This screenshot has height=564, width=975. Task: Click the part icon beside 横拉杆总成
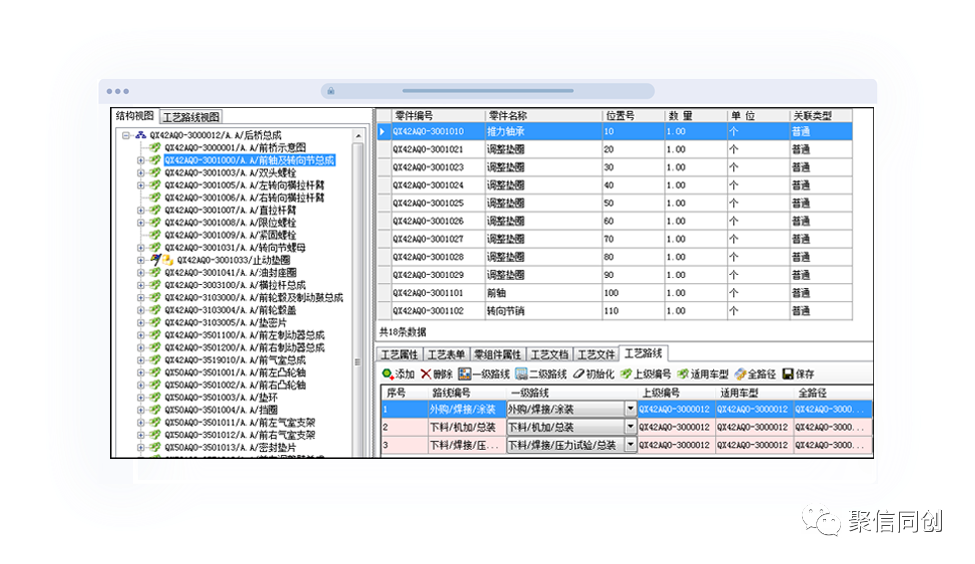[155, 285]
